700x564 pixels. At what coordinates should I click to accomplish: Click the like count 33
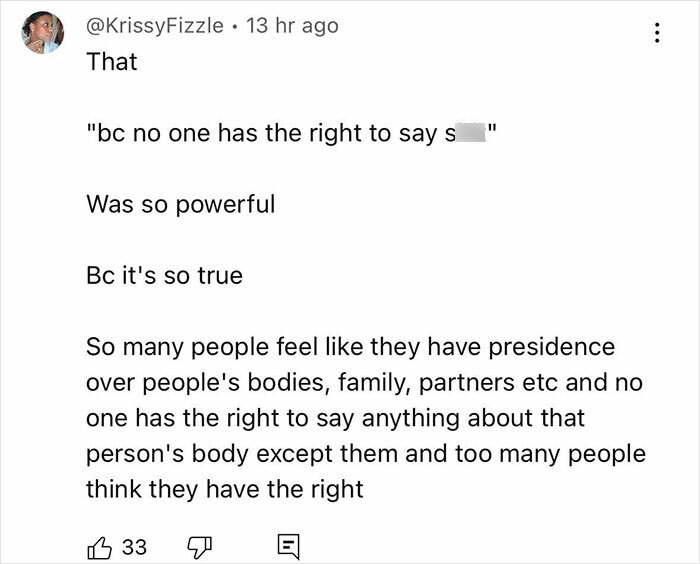tap(134, 547)
